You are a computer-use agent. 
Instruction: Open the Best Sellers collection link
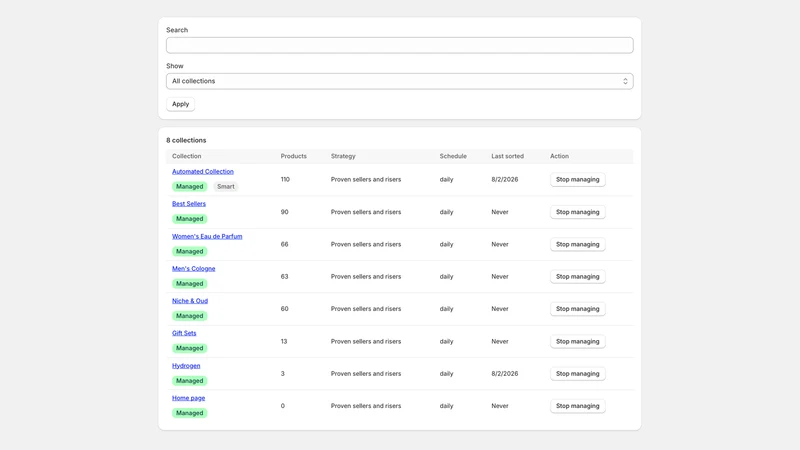pos(189,204)
